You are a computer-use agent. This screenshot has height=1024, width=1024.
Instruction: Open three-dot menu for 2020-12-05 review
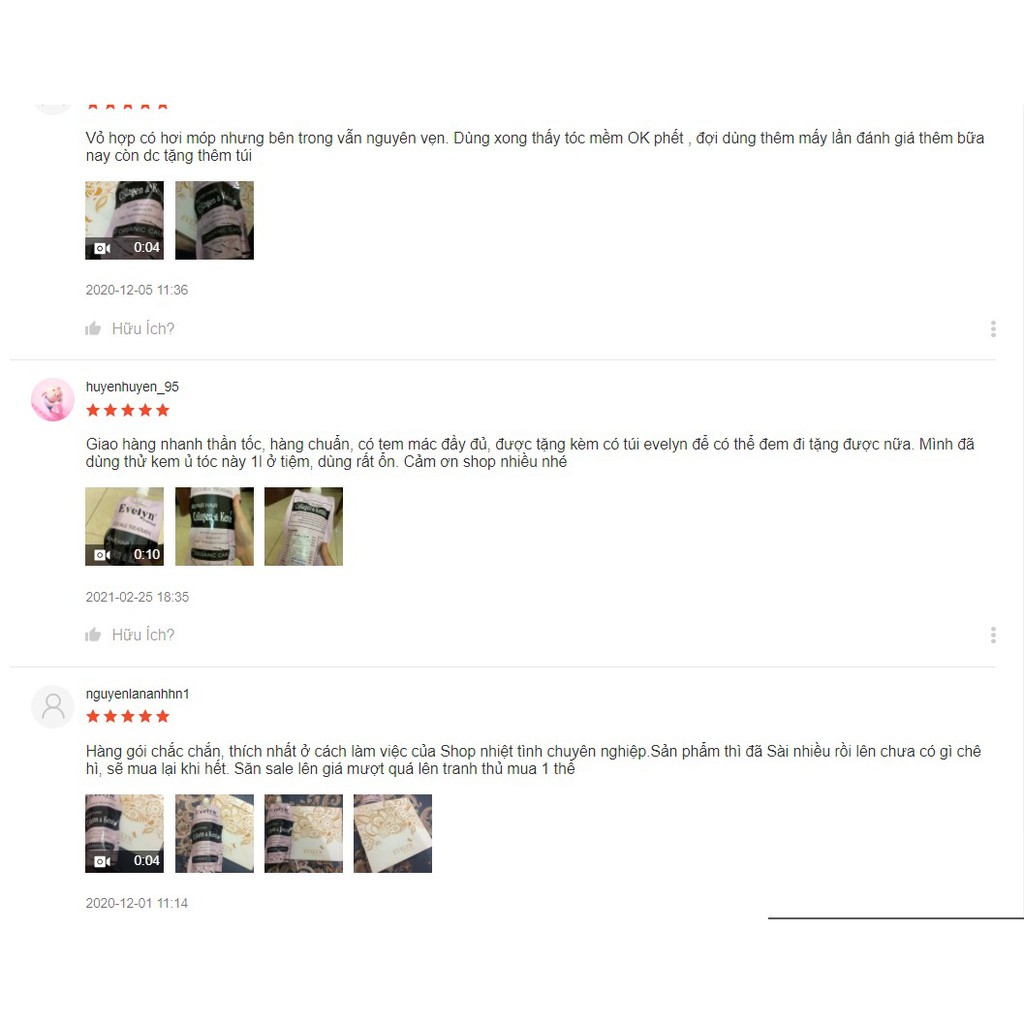(x=993, y=328)
